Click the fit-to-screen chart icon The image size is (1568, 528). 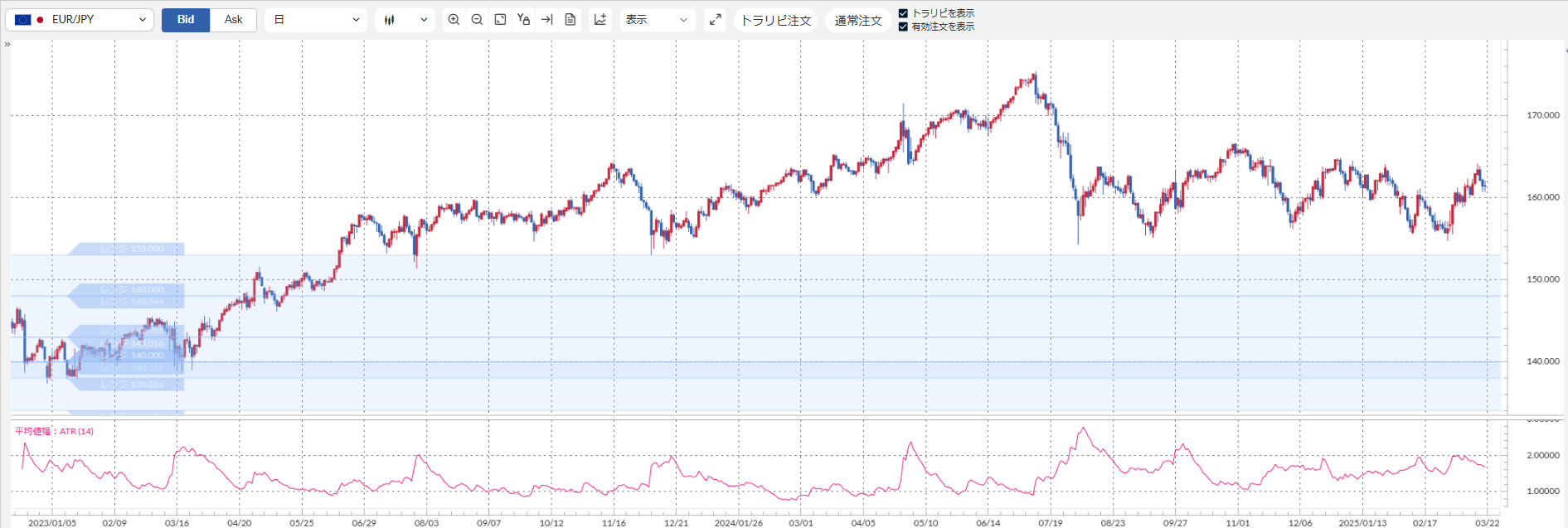click(x=500, y=19)
